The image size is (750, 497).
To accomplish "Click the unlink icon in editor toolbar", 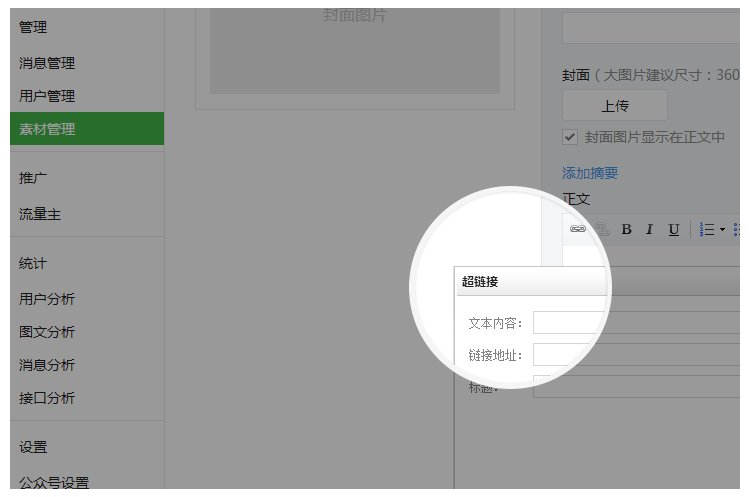I will [602, 229].
